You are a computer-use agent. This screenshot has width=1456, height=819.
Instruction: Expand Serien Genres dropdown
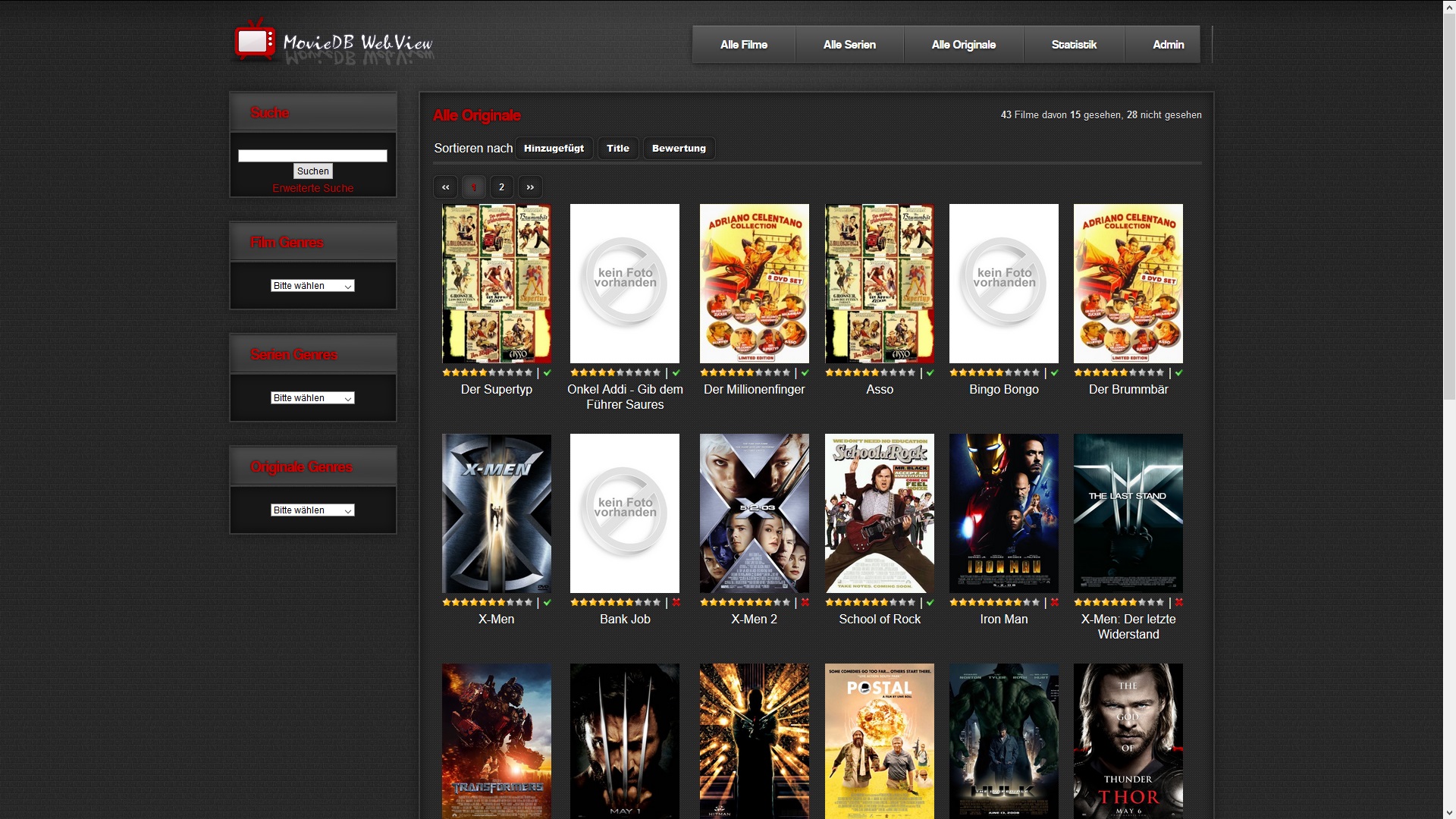click(312, 398)
